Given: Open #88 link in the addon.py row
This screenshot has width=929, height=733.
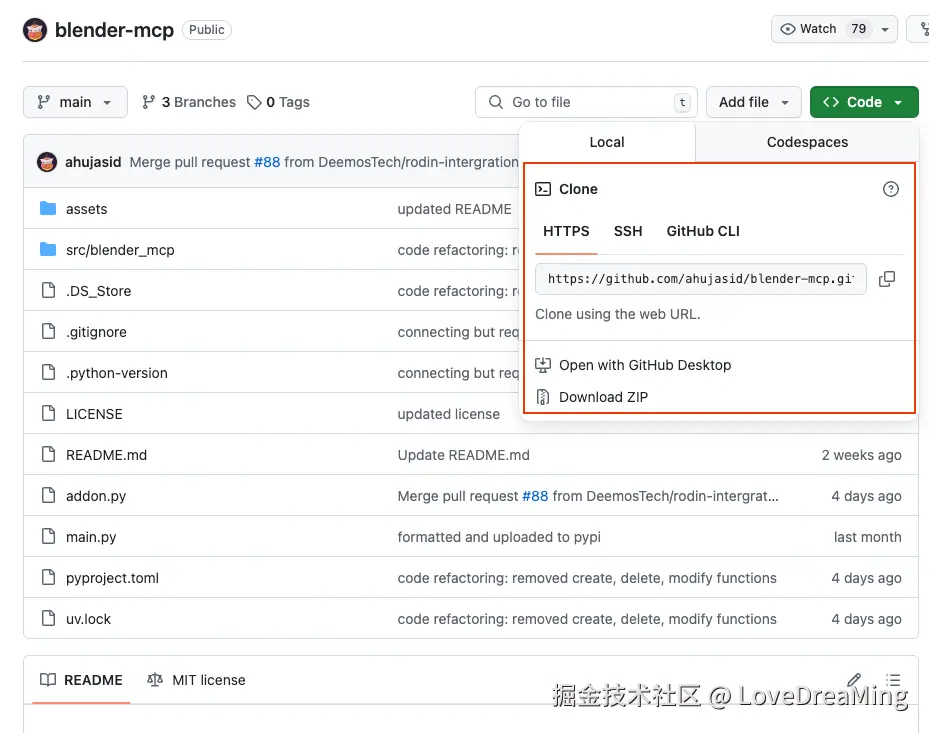Looking at the screenshot, I should (x=535, y=496).
